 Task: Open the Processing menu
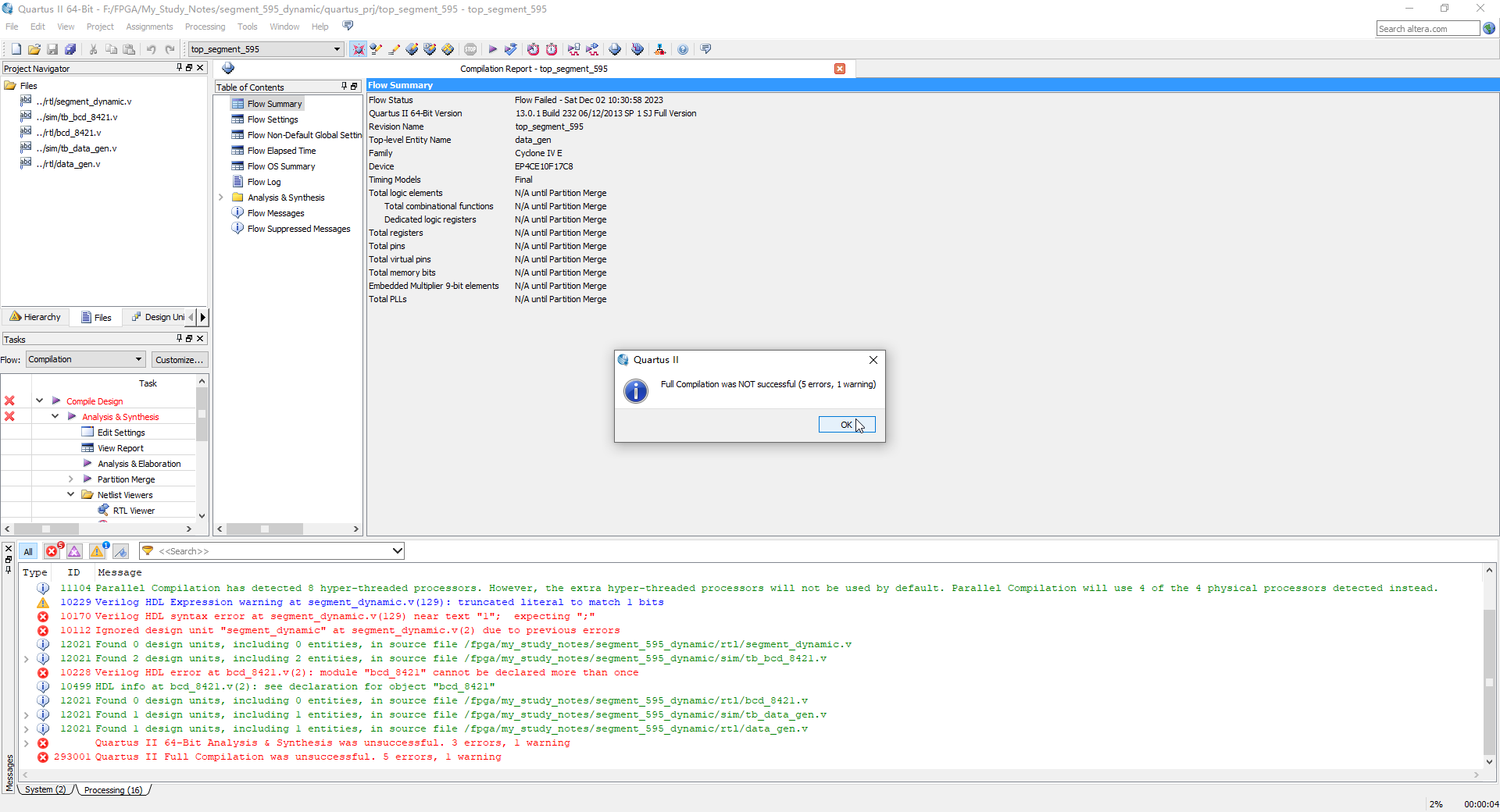tap(205, 27)
